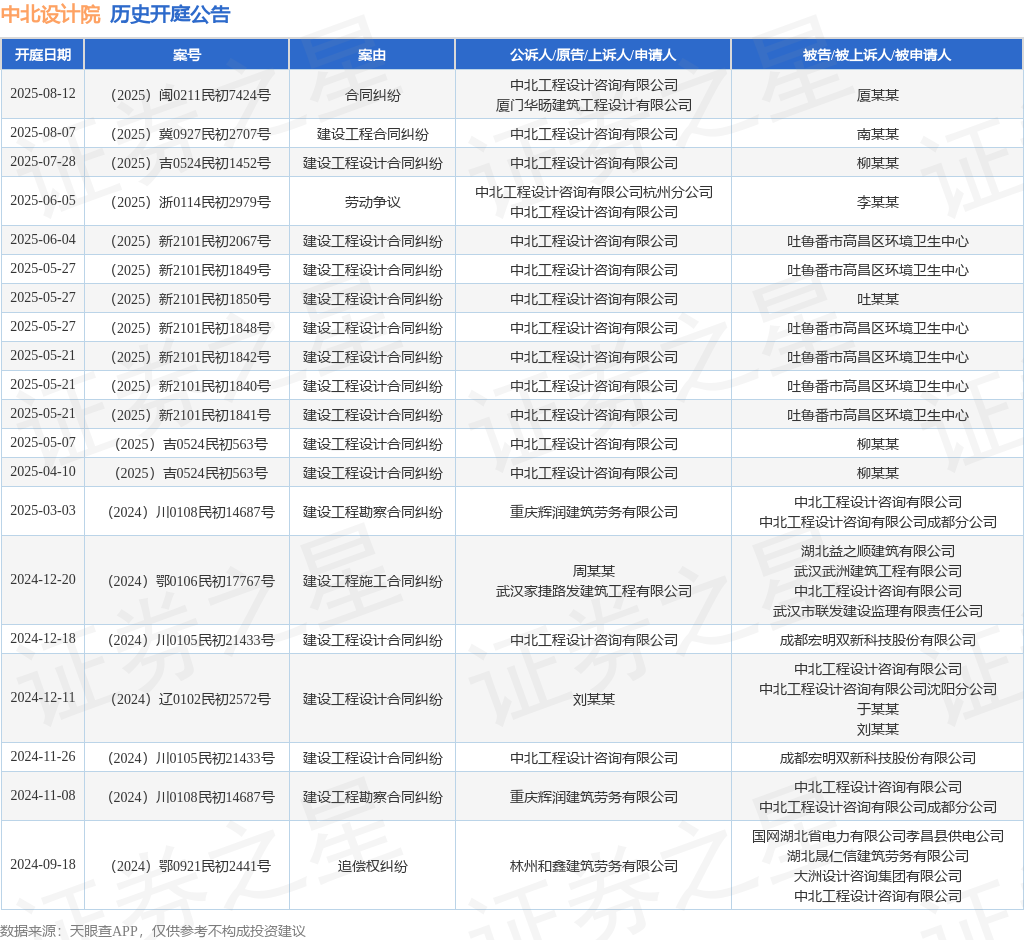
Task: Select case number (2025)新2101民初1840号
Action: 187,386
